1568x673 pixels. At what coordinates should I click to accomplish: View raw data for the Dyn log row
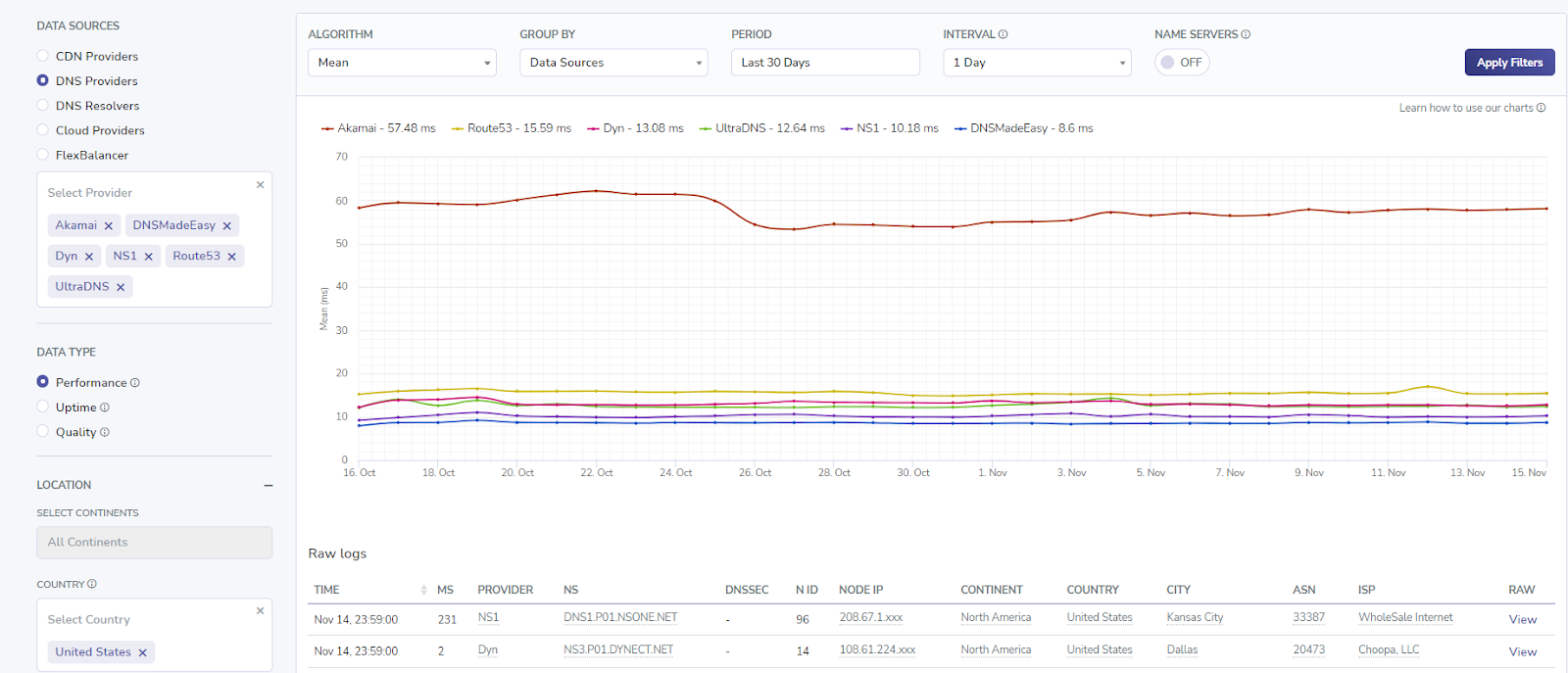tap(1522, 652)
